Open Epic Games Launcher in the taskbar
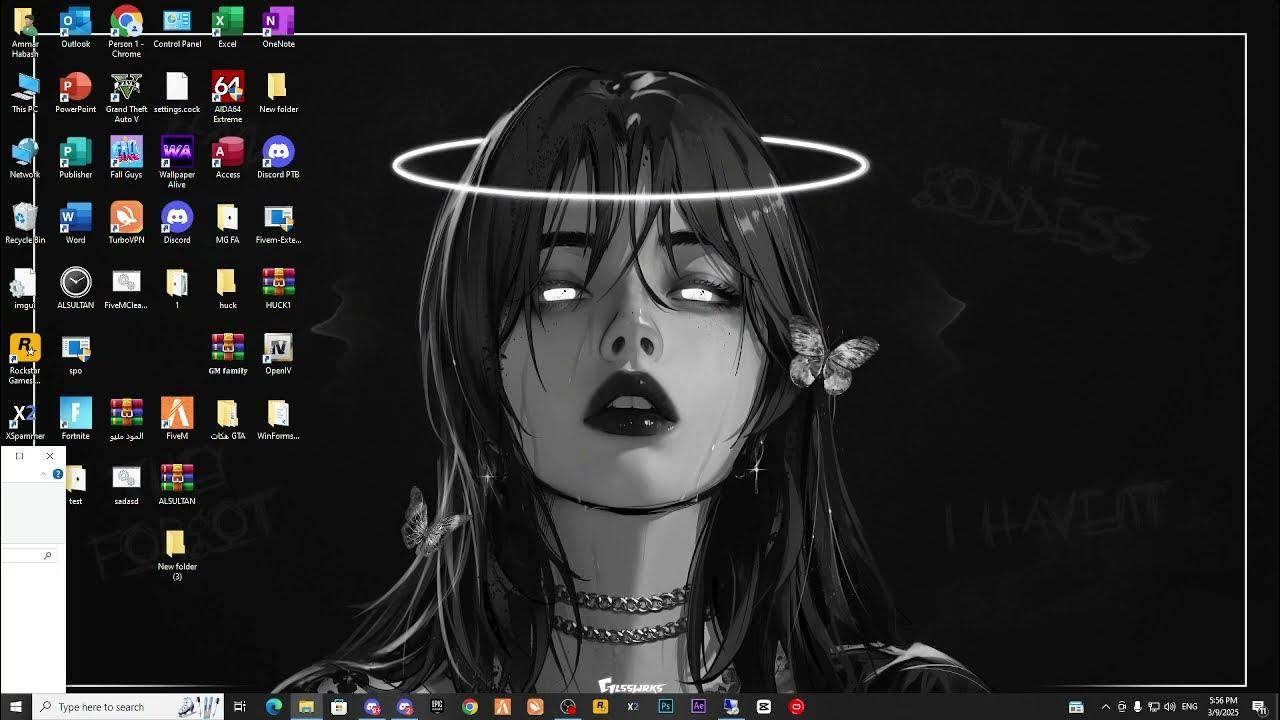 pyautogui.click(x=437, y=706)
